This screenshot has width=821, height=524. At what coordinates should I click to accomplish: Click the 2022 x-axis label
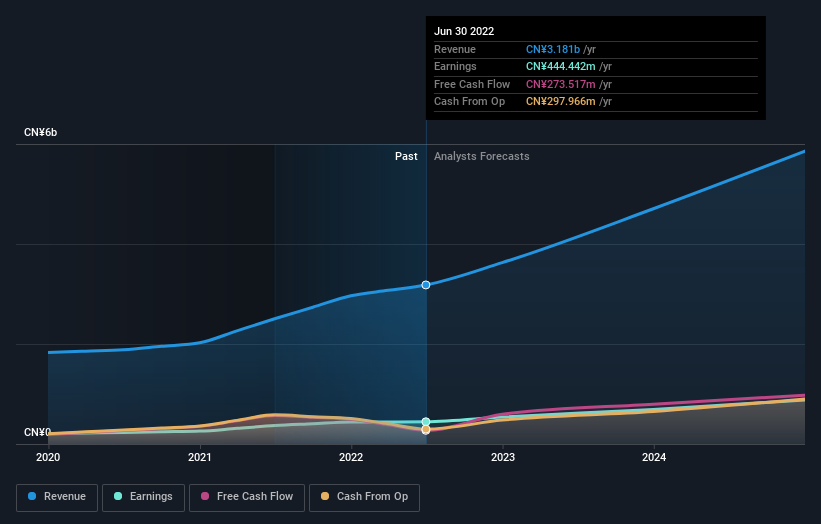coord(351,457)
